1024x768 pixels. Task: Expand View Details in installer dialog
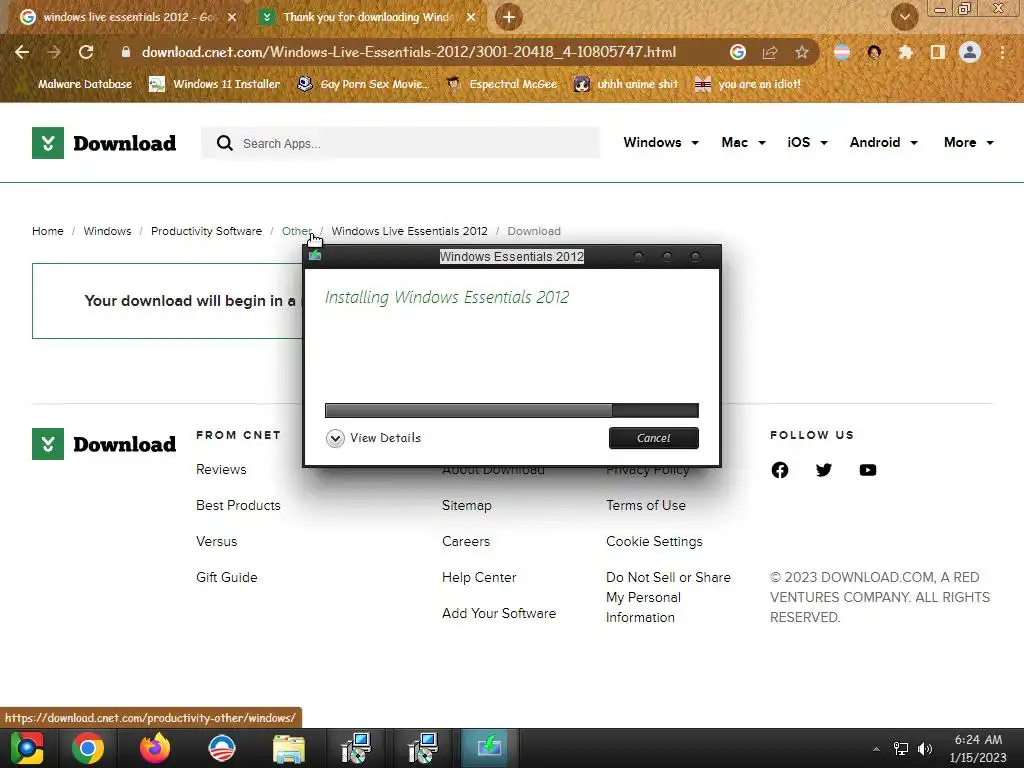point(374,438)
